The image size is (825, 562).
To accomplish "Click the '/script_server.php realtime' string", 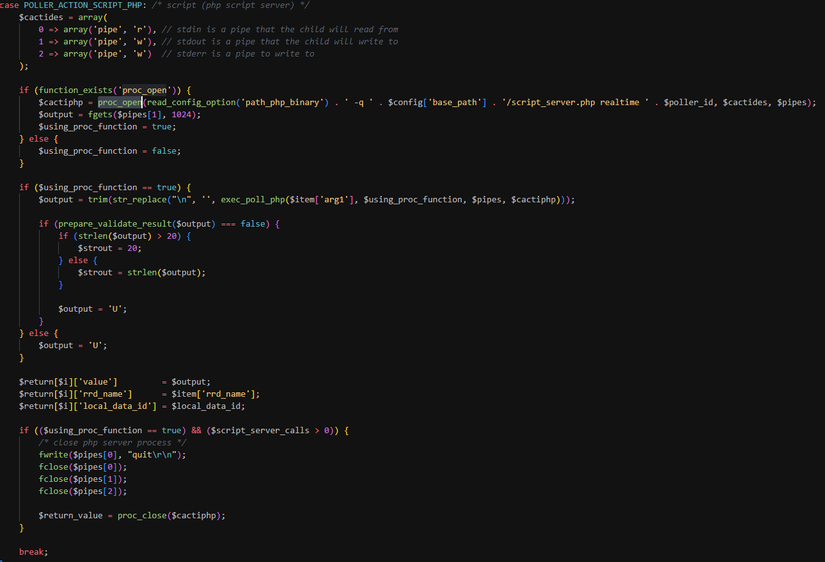I will coord(575,102).
